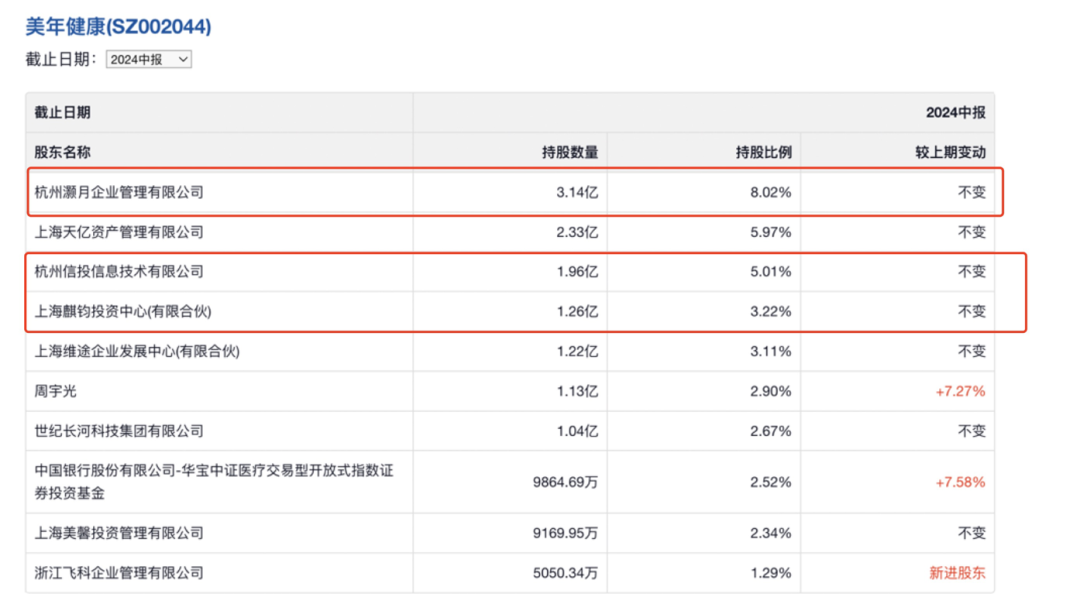Click the 中国银行-华宝中证医疗 fund name
This screenshot has height=611, width=1080.
pyautogui.click(x=213, y=481)
